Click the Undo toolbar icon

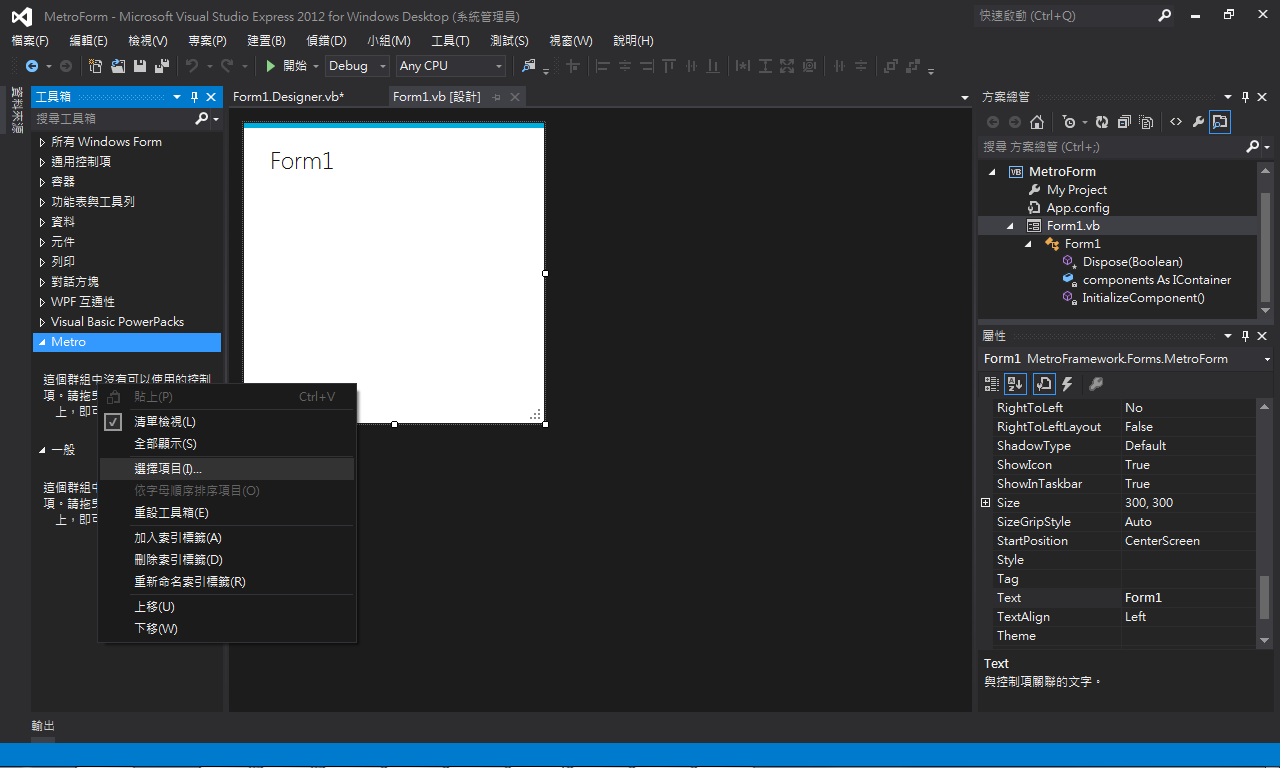click(x=192, y=66)
